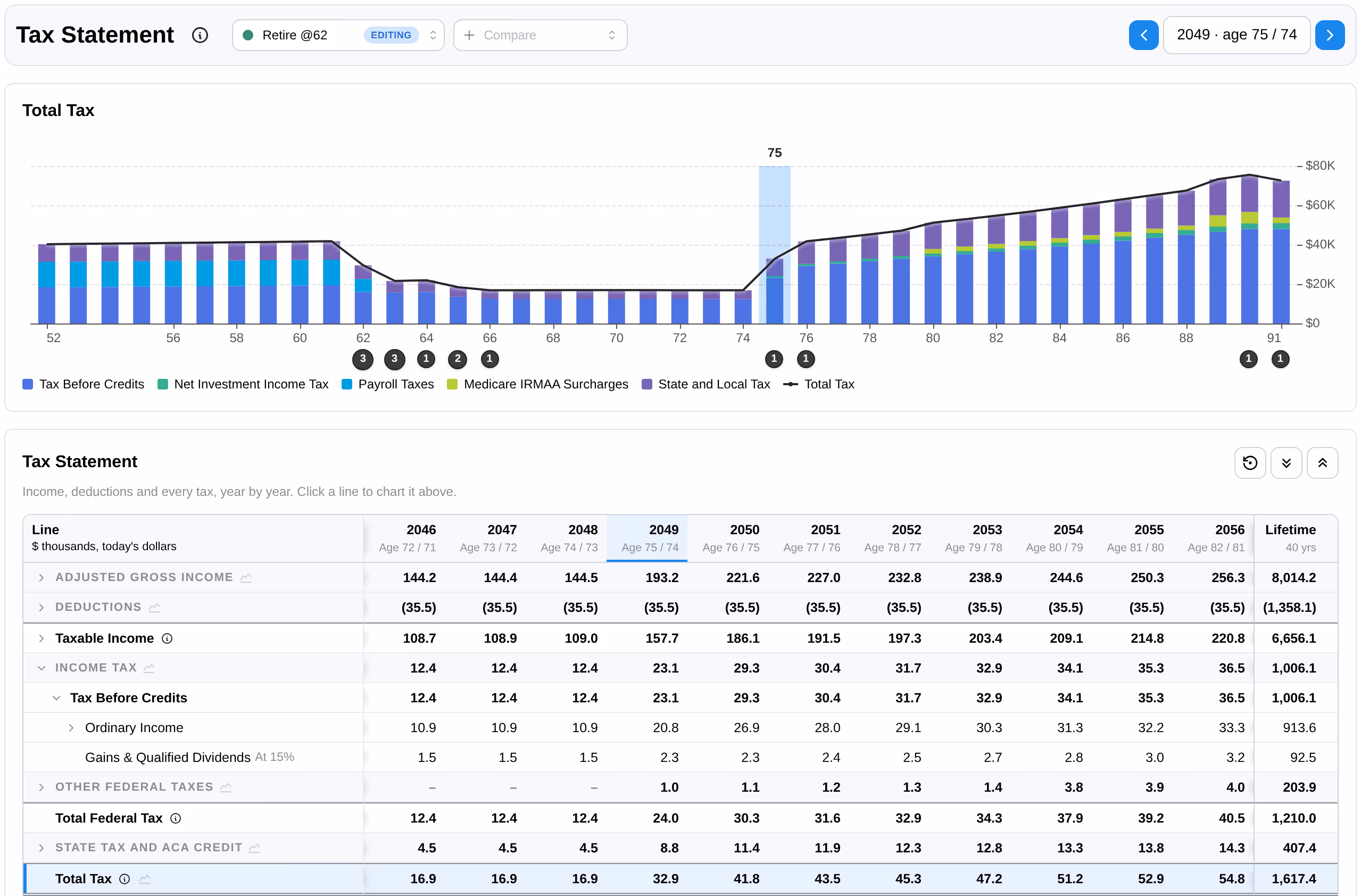The height and width of the screenshot is (896, 1361).
Task: Advance to next year with right arrow
Action: point(1330,36)
